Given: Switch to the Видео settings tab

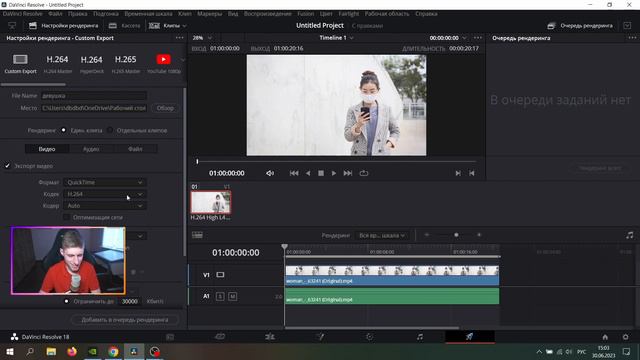Looking at the screenshot, I should click(x=47, y=149).
